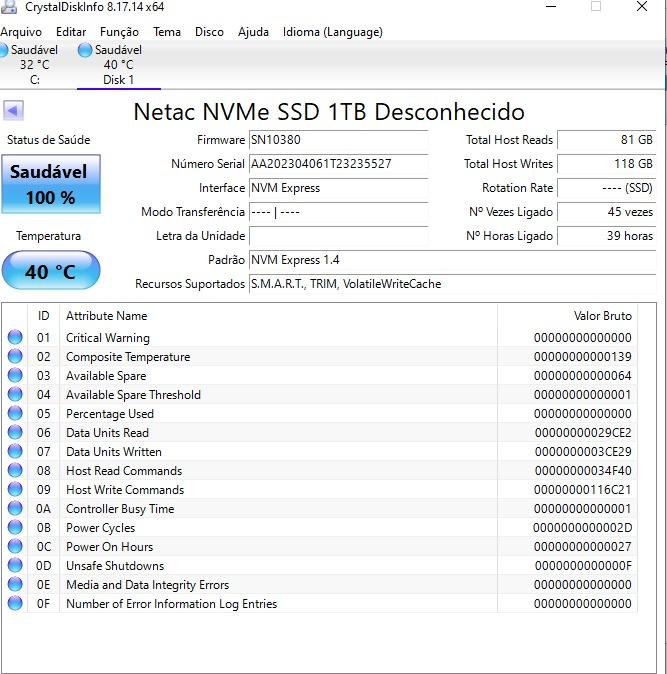Click health orb of C: drive tab
This screenshot has height=674, width=667.
[x=3, y=50]
